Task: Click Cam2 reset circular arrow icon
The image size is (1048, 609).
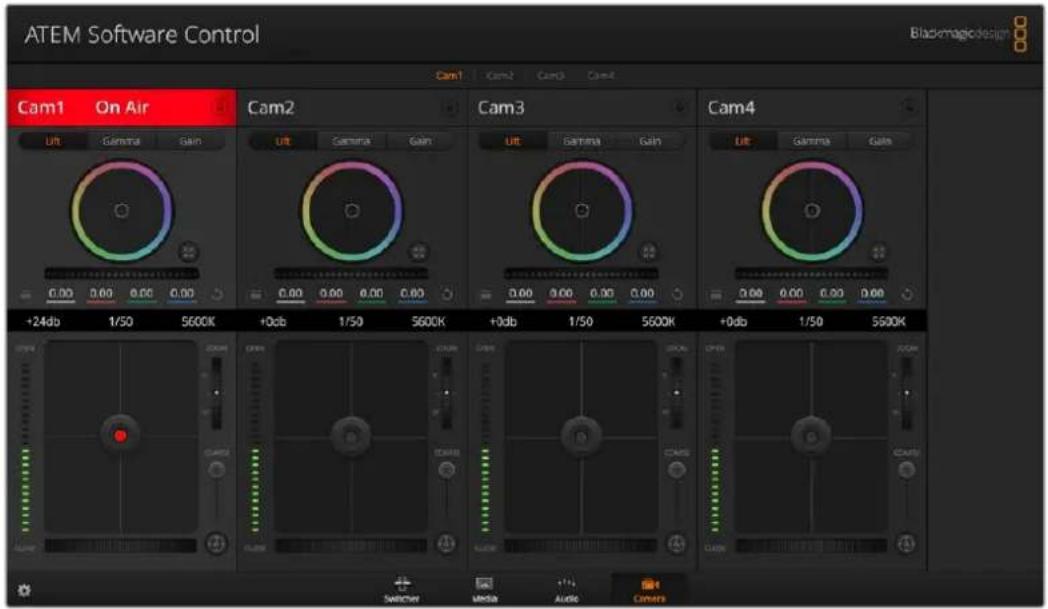Action: click(x=446, y=294)
